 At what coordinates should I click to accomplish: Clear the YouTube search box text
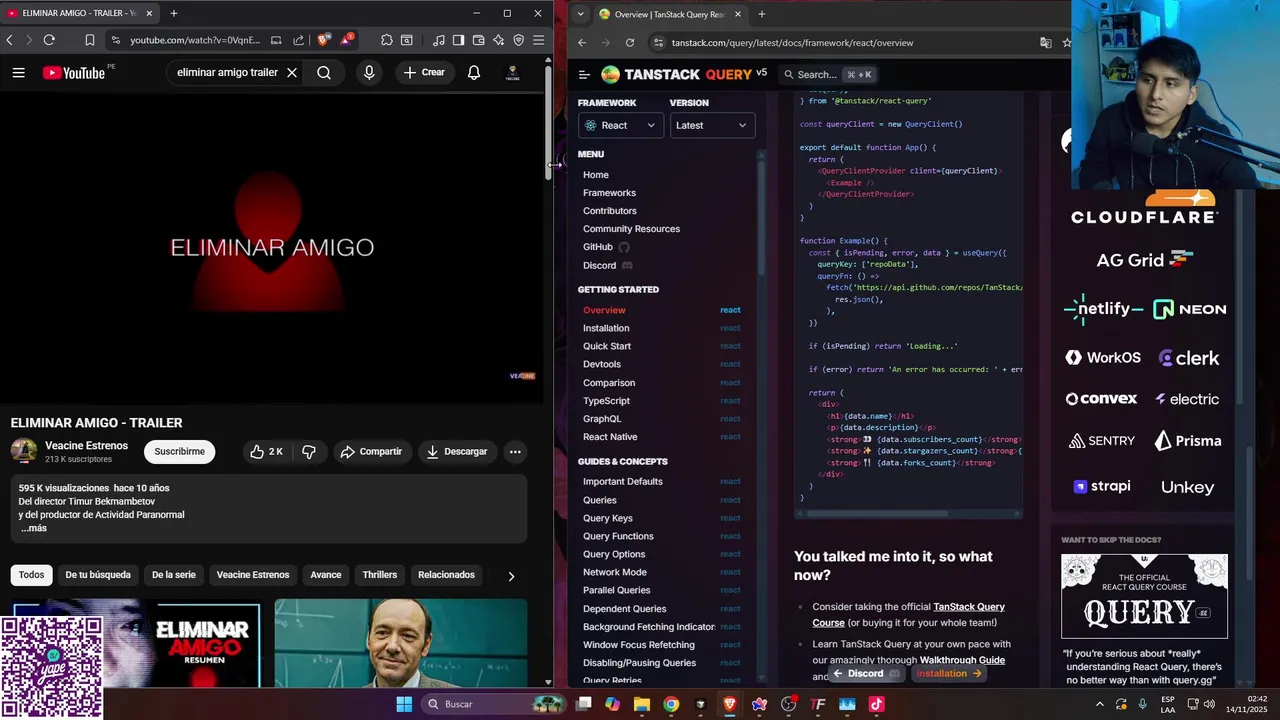coord(292,73)
